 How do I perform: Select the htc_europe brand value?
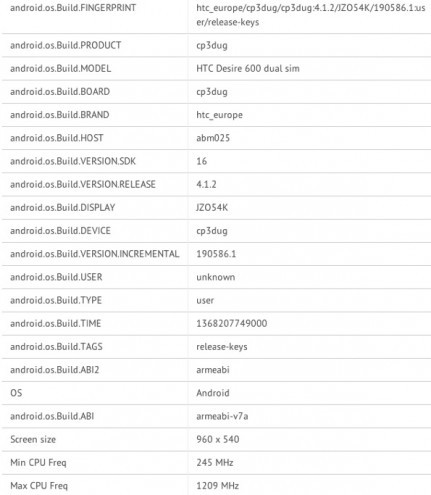click(219, 115)
